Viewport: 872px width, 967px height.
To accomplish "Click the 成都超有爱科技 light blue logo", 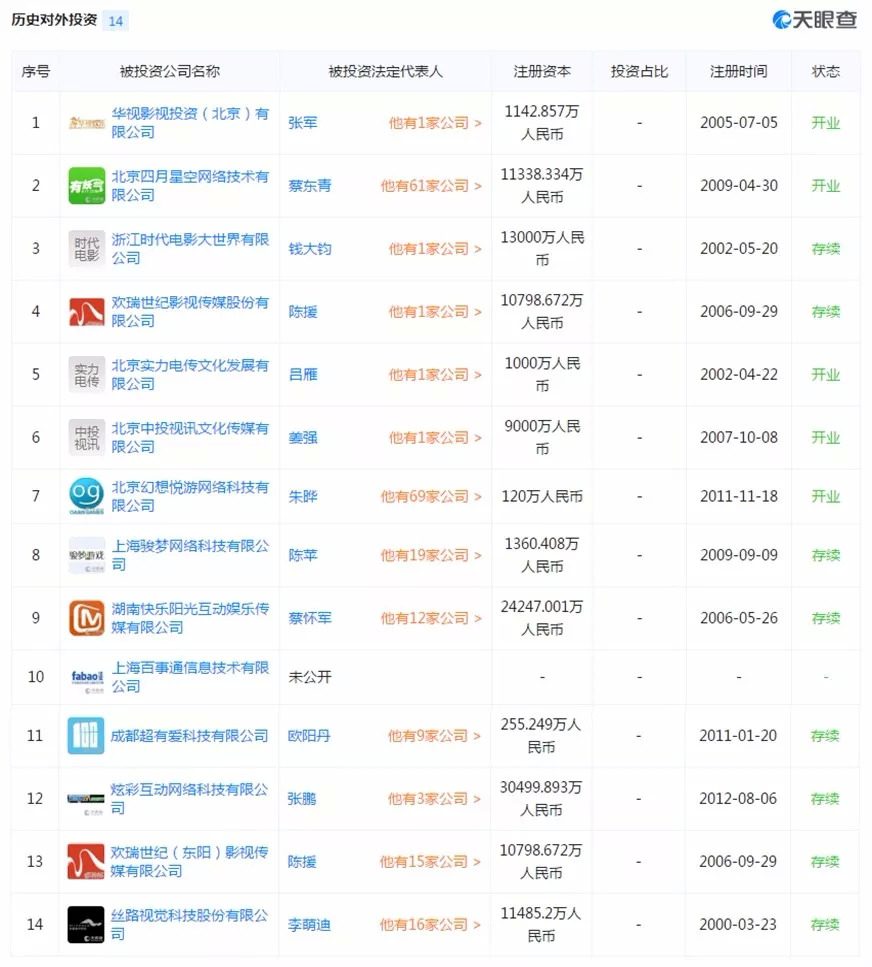I will tap(86, 736).
